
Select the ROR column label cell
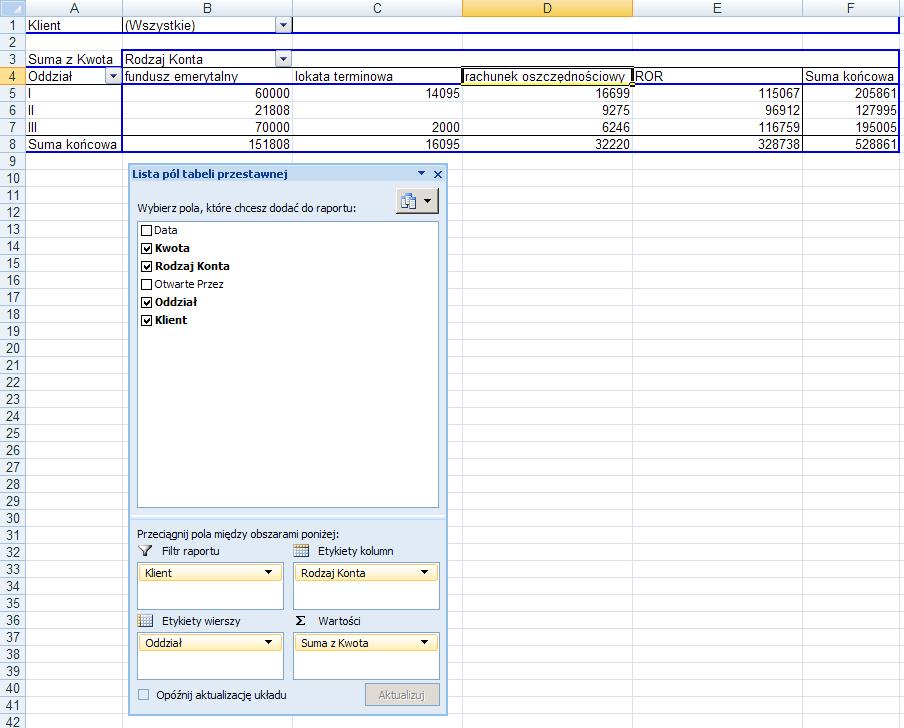click(x=717, y=76)
